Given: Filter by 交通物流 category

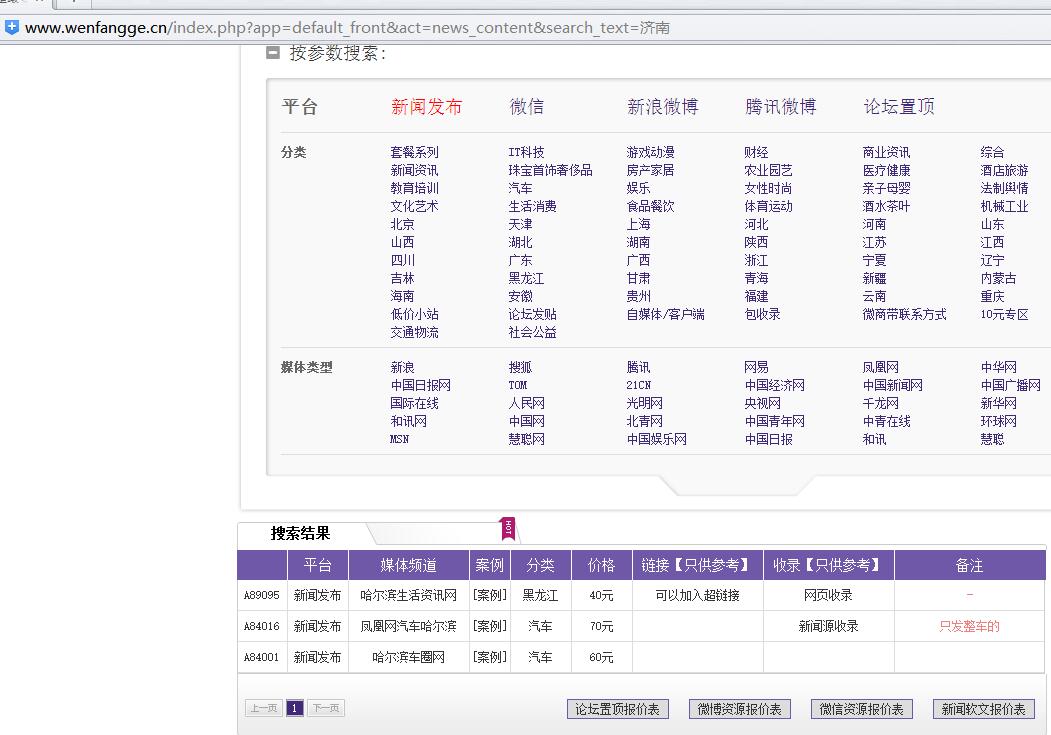Looking at the screenshot, I should coord(414,332).
